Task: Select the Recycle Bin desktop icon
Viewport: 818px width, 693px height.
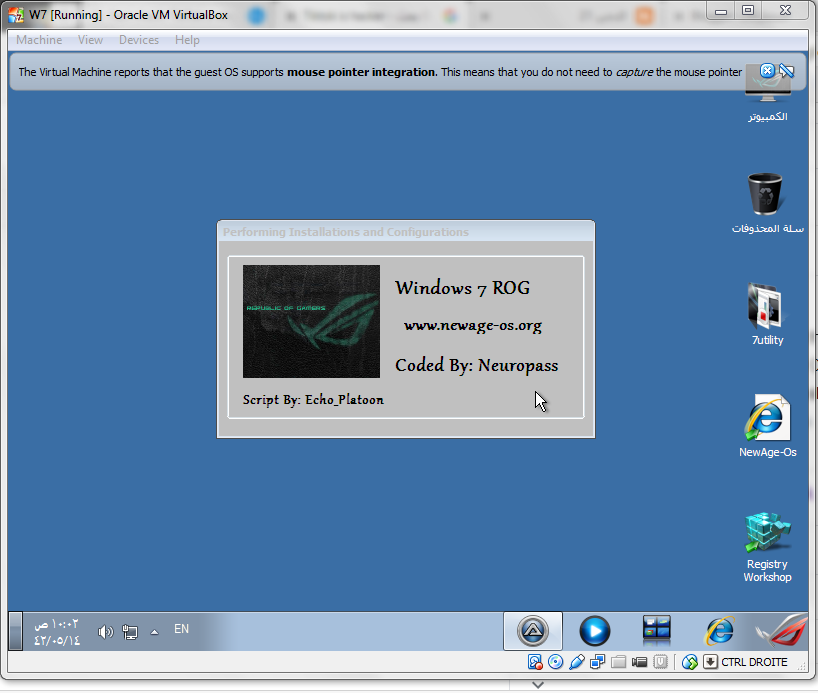Action: tap(767, 203)
